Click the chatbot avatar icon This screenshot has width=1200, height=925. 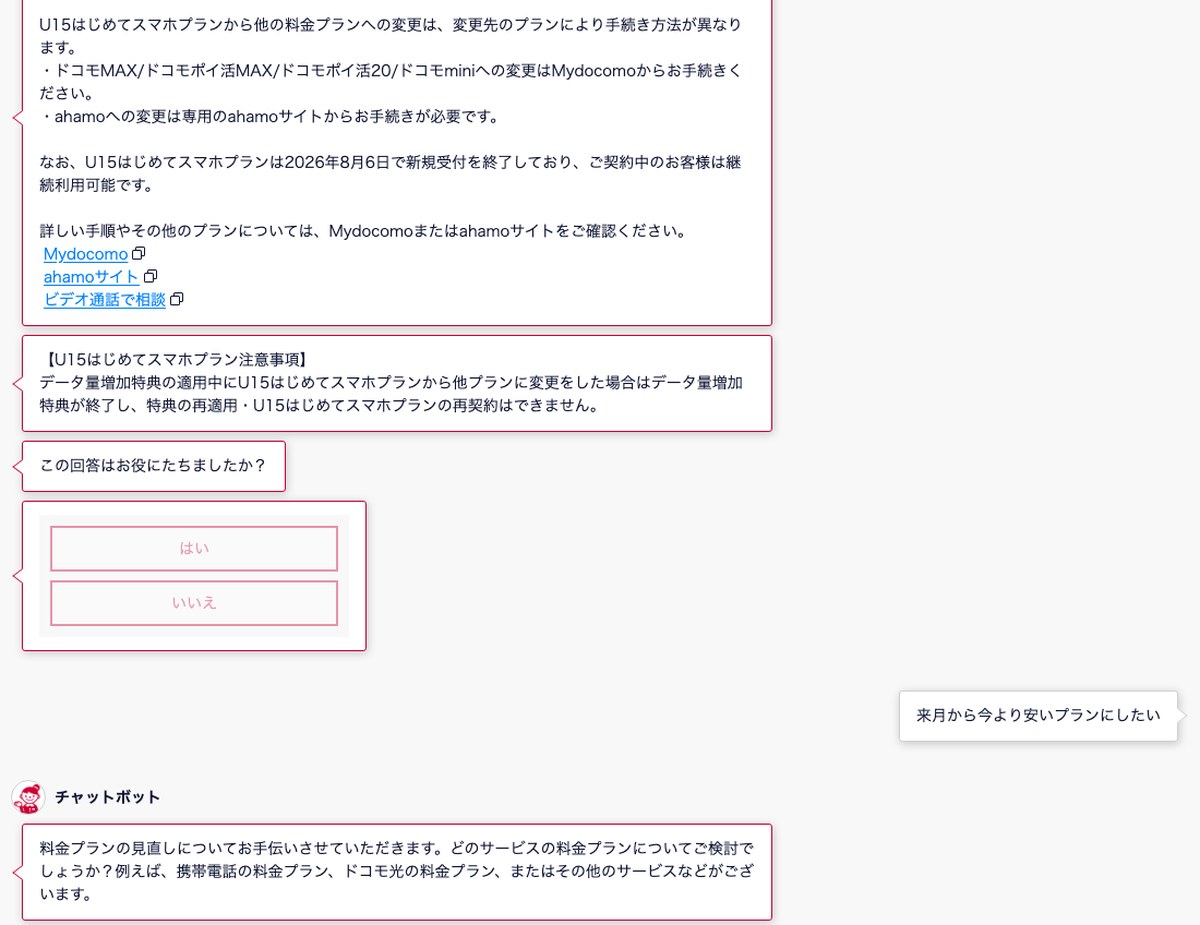coord(28,797)
